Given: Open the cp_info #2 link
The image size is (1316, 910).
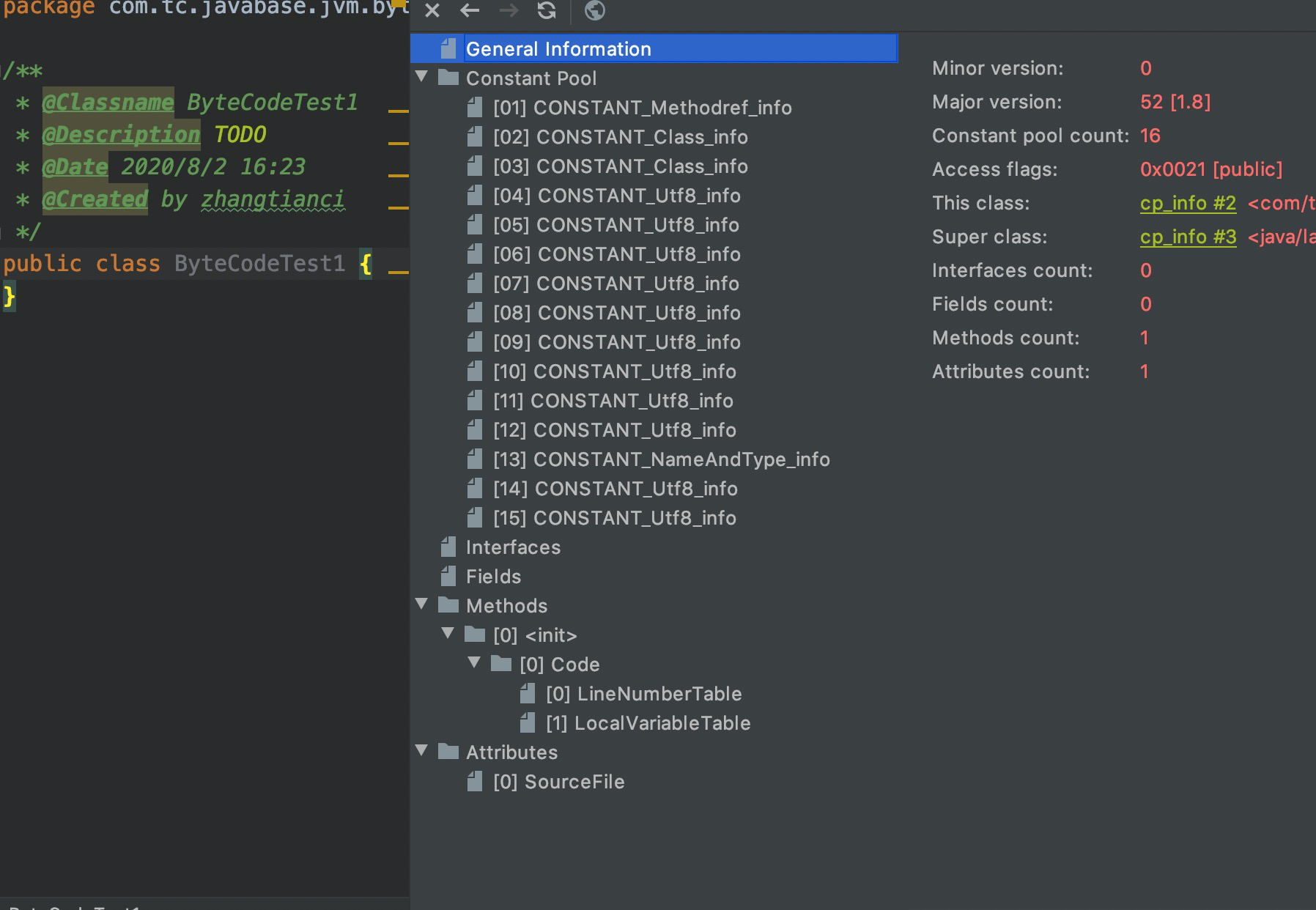Looking at the screenshot, I should (1188, 203).
